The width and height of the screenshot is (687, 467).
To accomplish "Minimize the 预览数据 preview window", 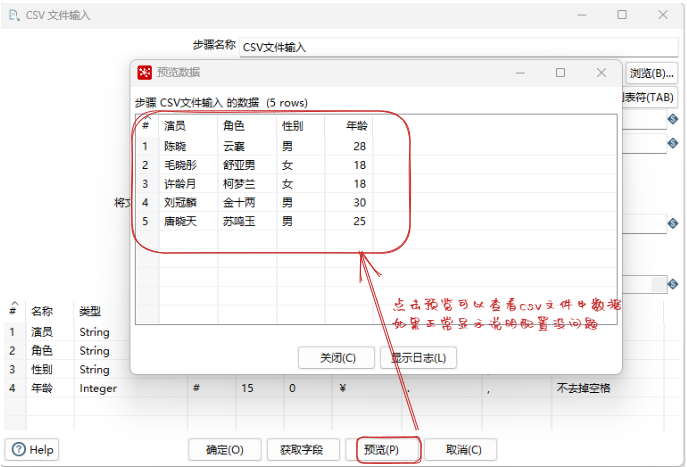I will pyautogui.click(x=520, y=73).
